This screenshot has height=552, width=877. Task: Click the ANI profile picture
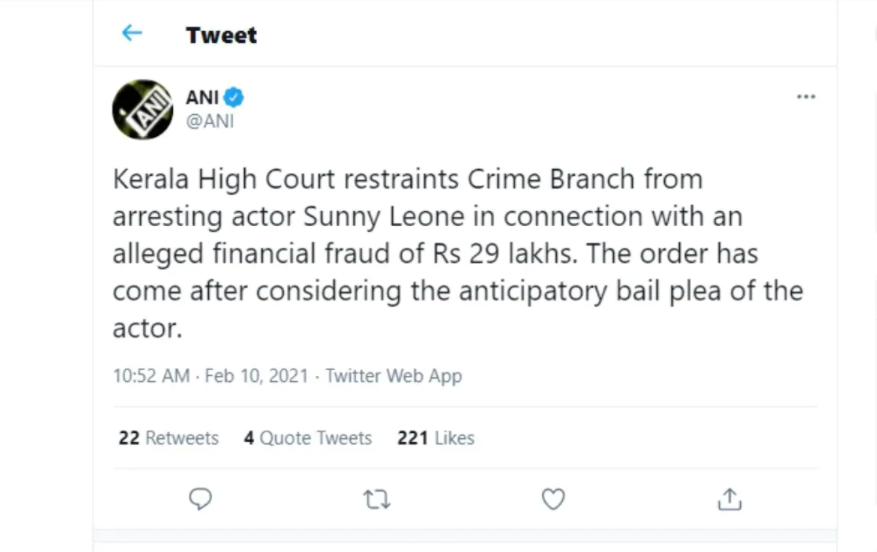(x=143, y=110)
